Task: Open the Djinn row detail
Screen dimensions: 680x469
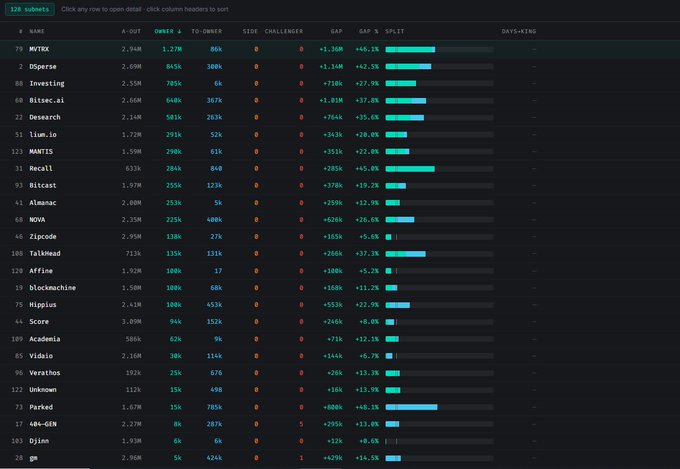Action: pos(340,441)
